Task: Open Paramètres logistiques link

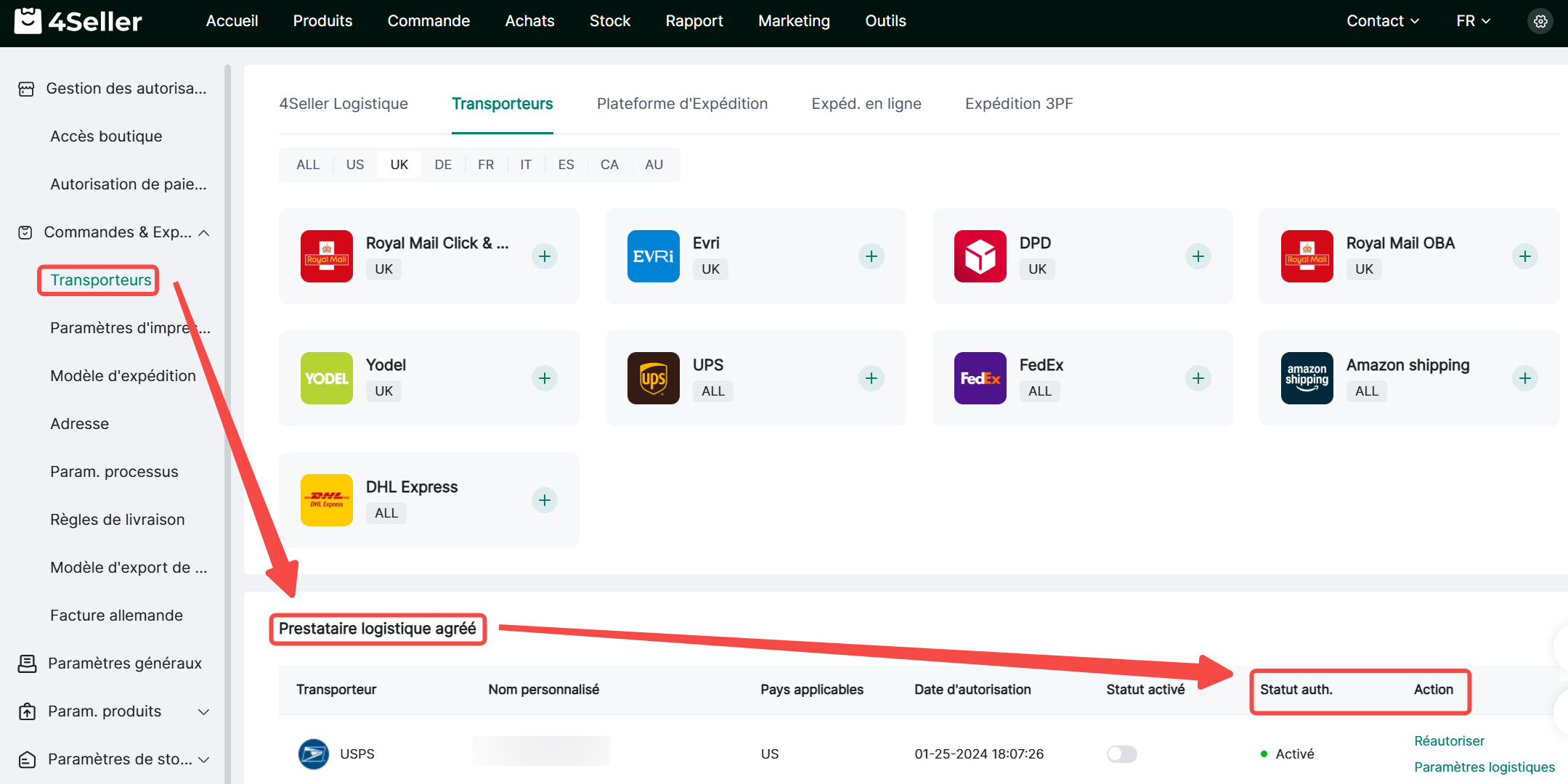Action: tap(1484, 767)
